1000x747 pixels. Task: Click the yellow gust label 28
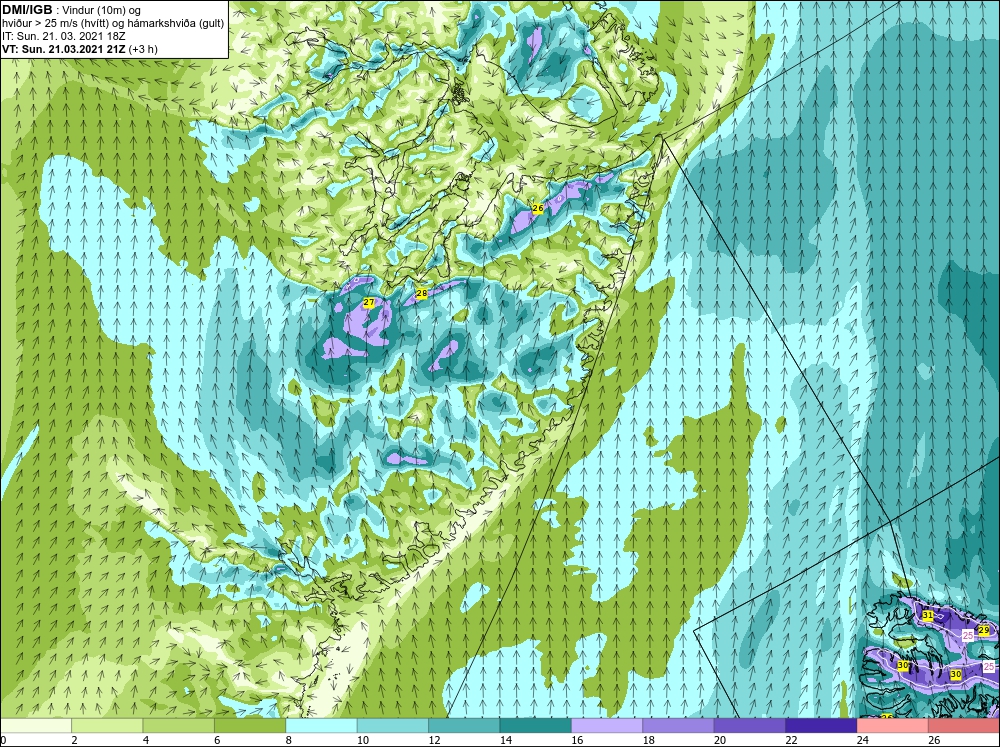coord(422,293)
